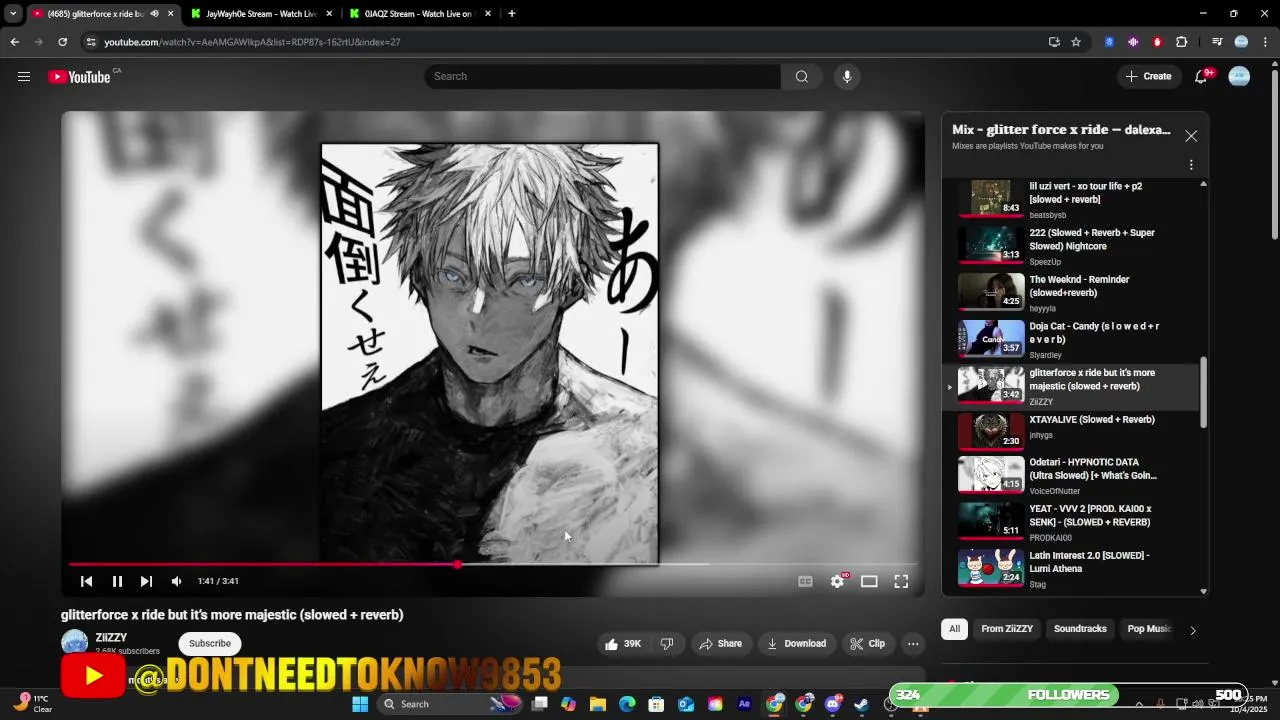Play 222 Slowed Reverb Nightcore video

(1070, 246)
